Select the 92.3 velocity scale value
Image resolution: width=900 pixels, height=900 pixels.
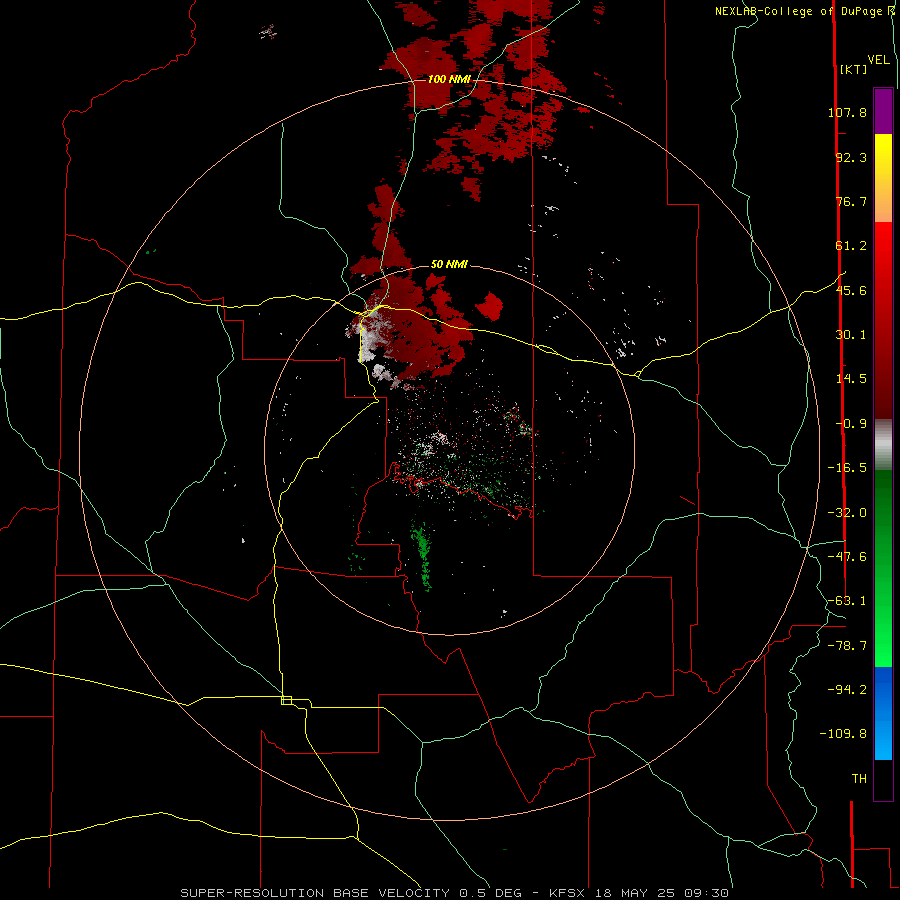tap(851, 157)
